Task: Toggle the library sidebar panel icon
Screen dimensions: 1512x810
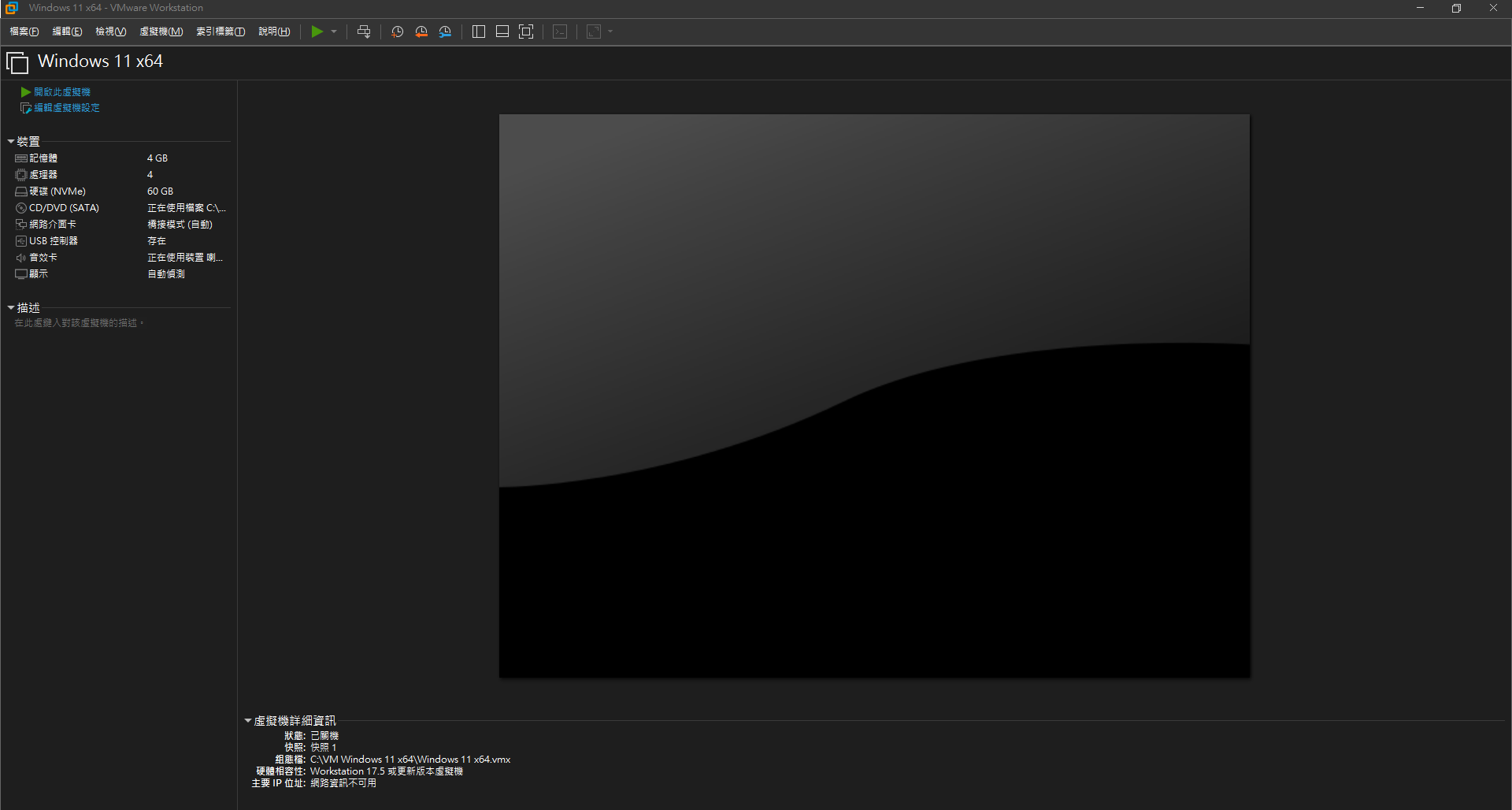Action: [478, 32]
